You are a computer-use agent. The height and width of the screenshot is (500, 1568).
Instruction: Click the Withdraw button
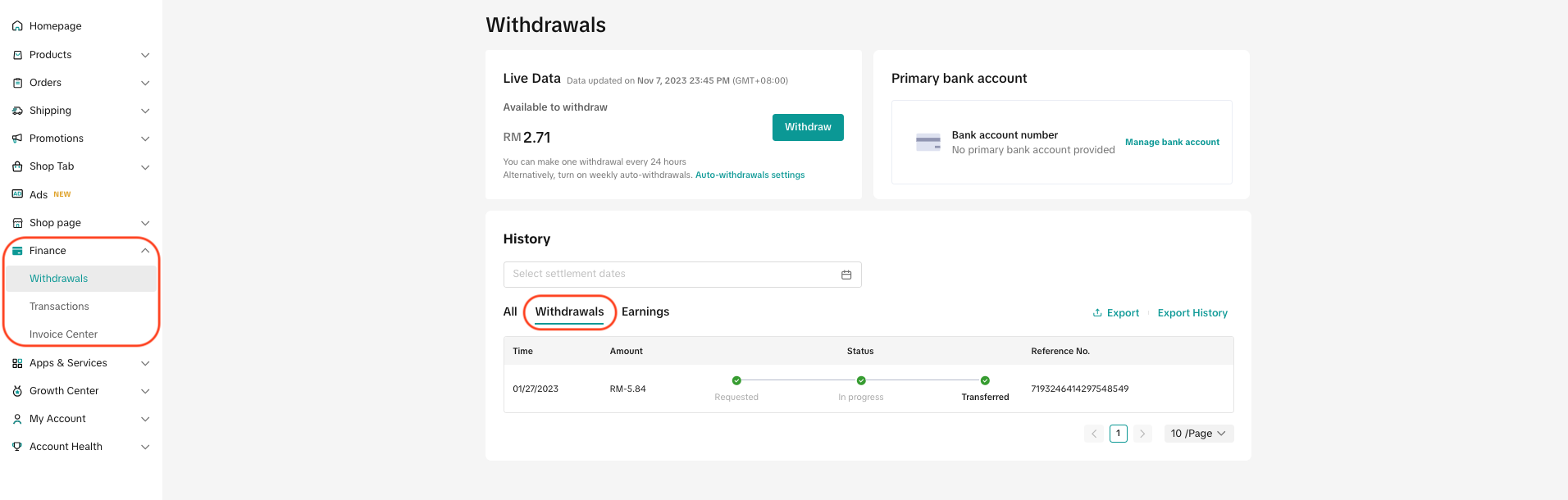coord(808,127)
